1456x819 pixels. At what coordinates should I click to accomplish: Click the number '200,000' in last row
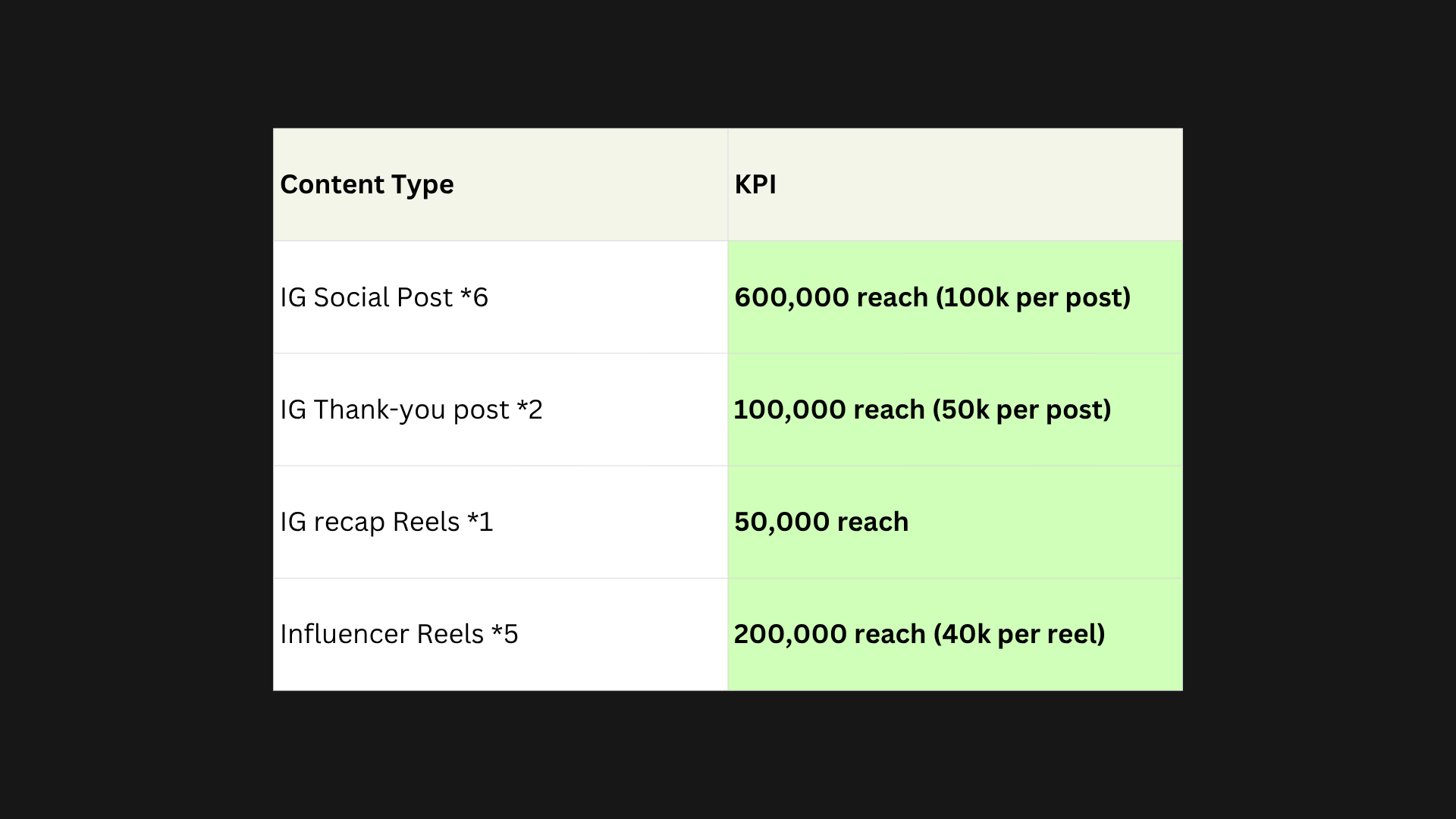click(792, 634)
